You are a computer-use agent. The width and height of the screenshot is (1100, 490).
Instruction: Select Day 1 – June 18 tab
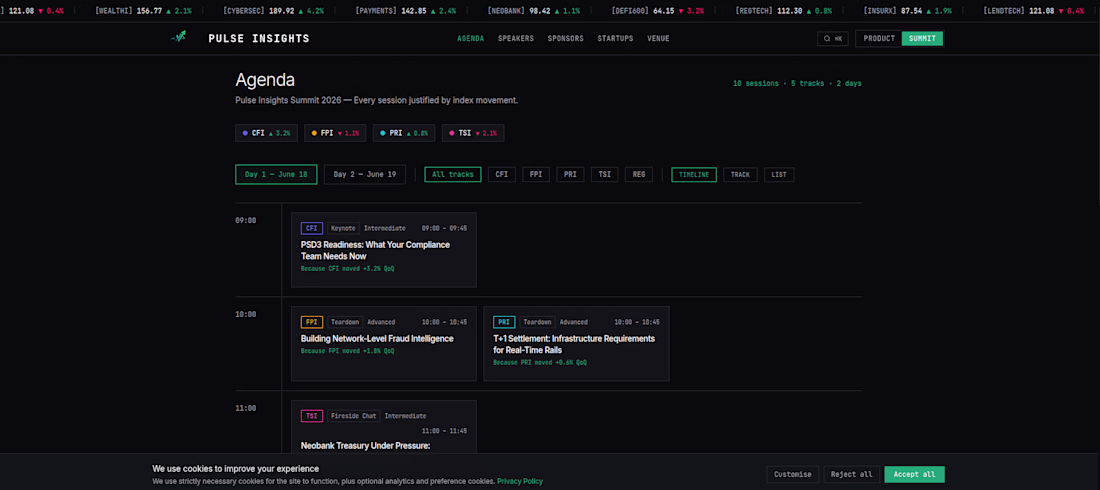[276, 174]
